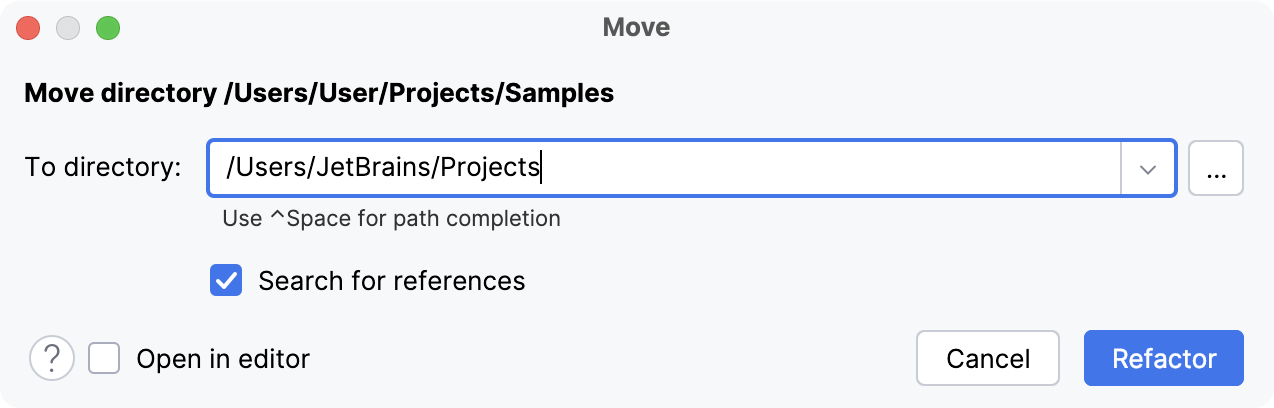
Task: Click the ellipsis browse directory button
Action: (x=1215, y=168)
